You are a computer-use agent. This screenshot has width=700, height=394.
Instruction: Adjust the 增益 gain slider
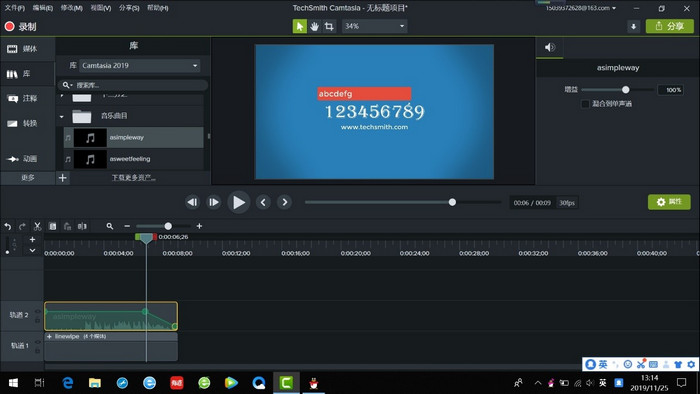(x=625, y=90)
